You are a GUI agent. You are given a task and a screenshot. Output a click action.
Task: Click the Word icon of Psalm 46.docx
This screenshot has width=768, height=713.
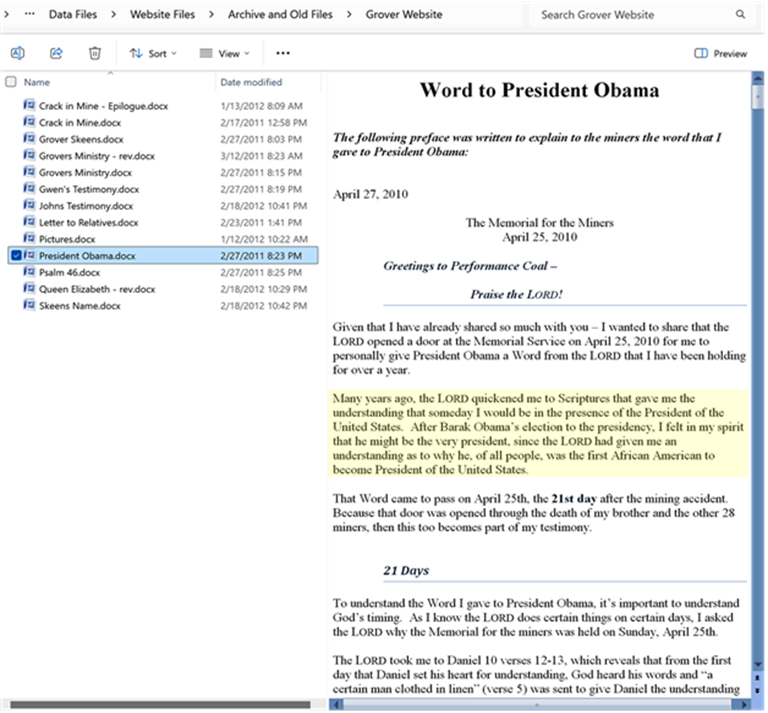[x=30, y=272]
